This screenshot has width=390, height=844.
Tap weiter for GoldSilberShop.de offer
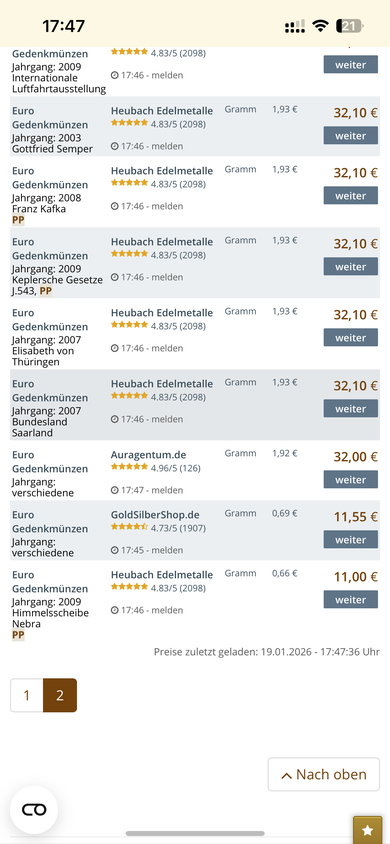351,539
